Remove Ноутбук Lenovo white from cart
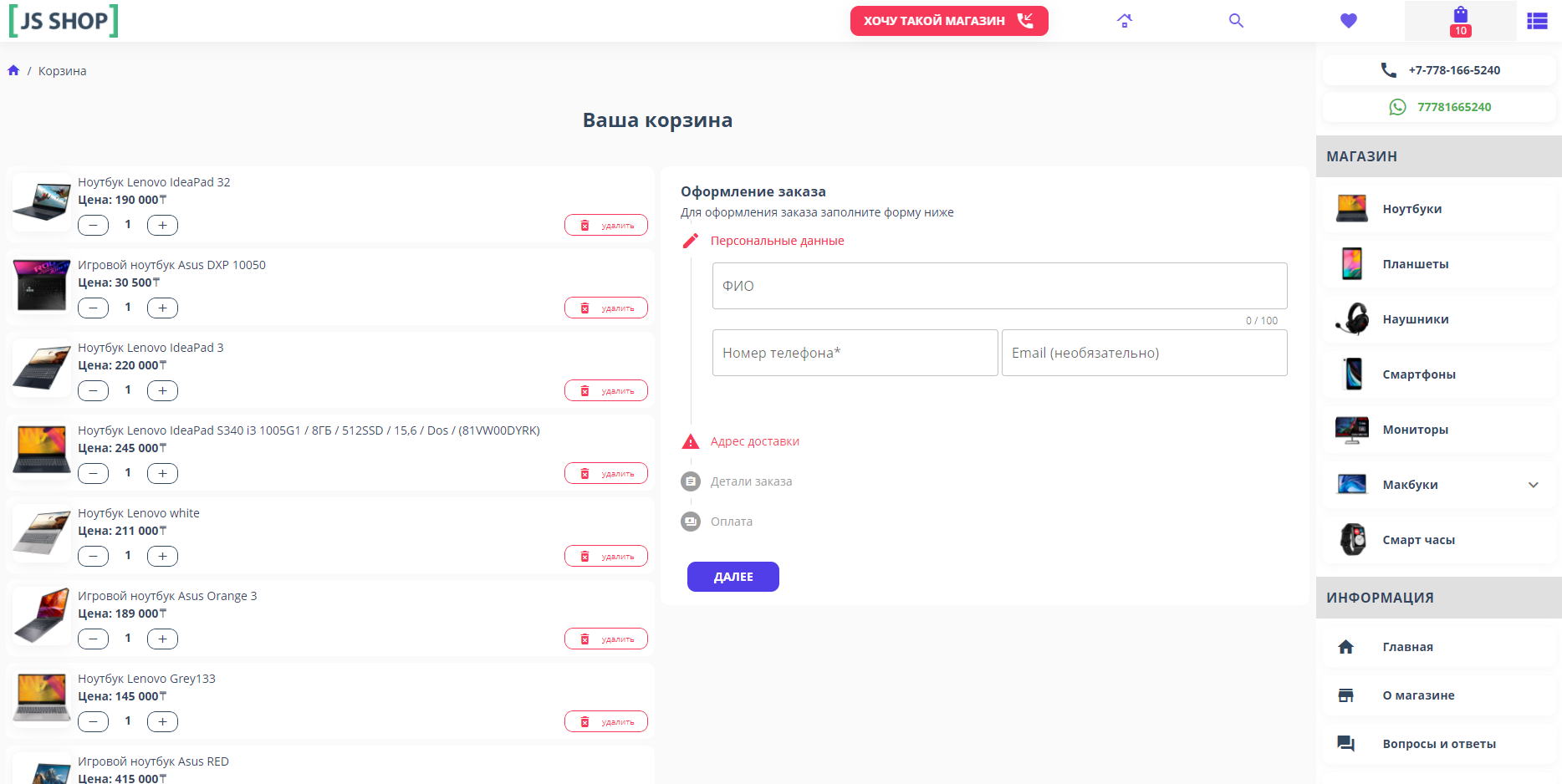The width and height of the screenshot is (1562, 784). click(x=606, y=556)
